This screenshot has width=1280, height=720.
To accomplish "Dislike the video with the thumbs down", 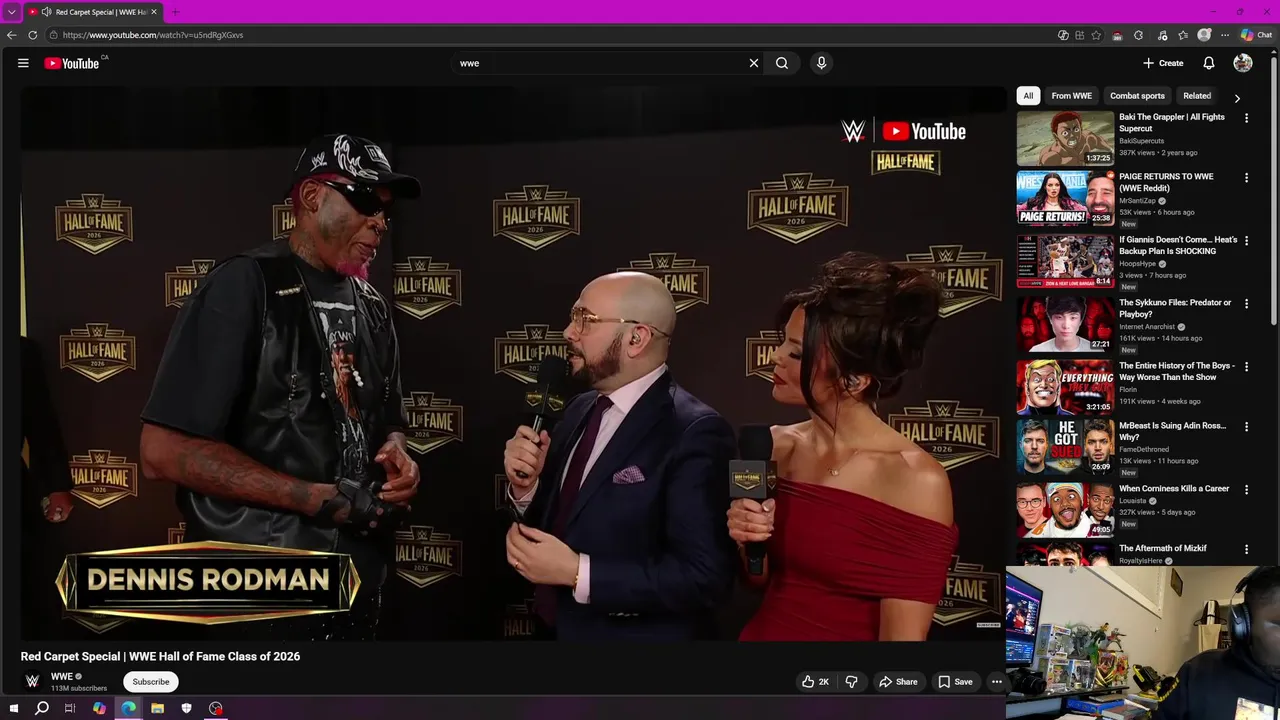I will click(851, 682).
